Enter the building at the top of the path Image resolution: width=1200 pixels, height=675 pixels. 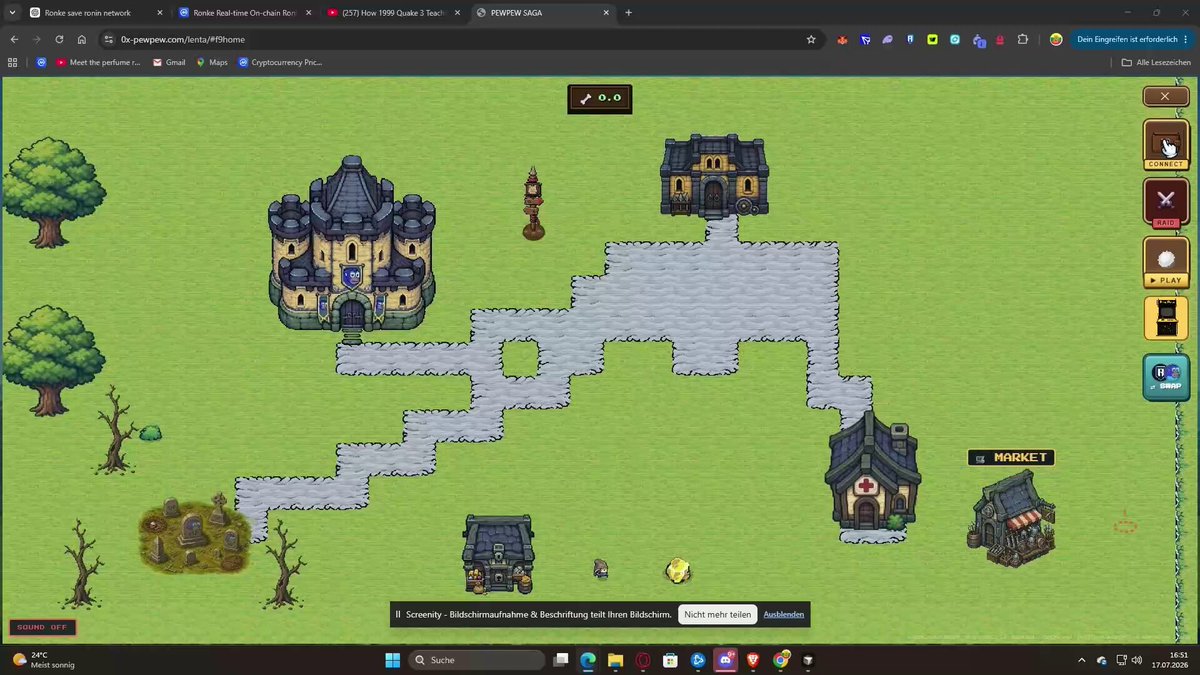714,176
